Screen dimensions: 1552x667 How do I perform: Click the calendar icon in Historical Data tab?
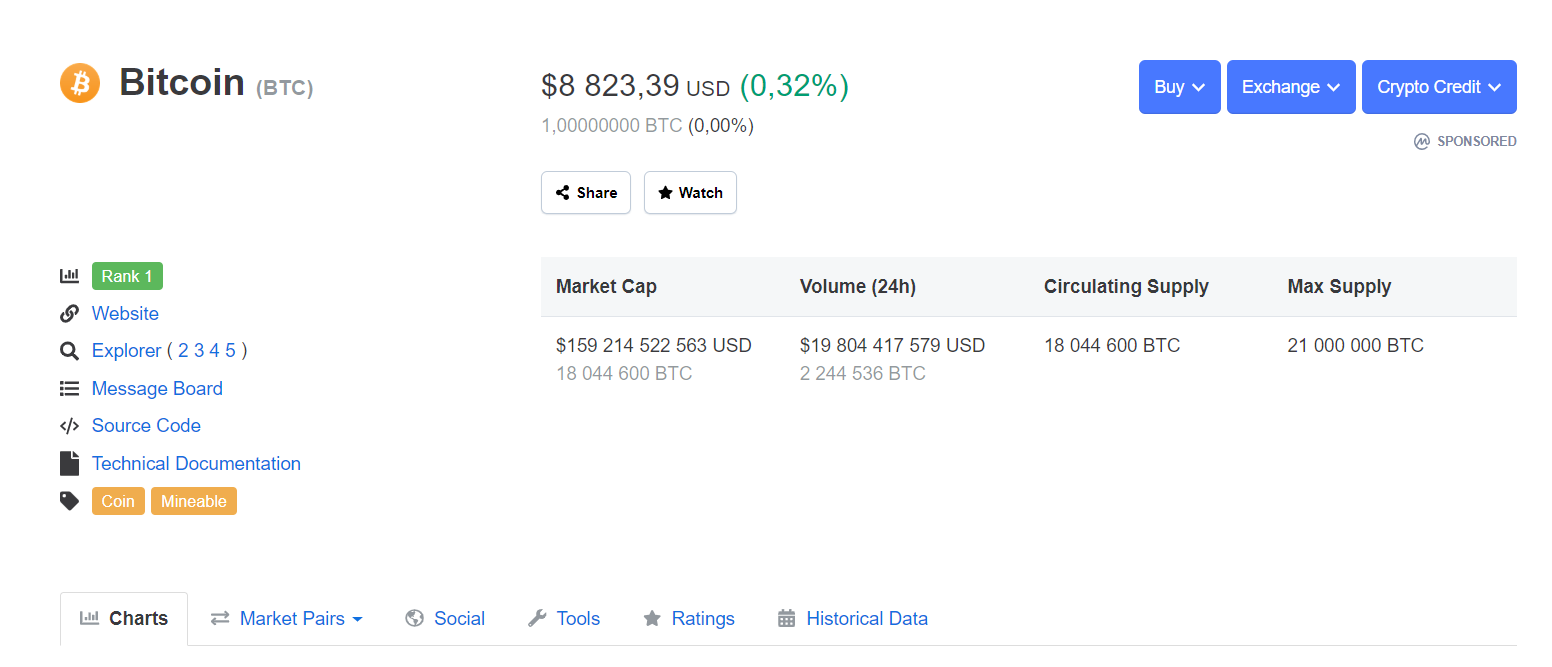point(787,618)
